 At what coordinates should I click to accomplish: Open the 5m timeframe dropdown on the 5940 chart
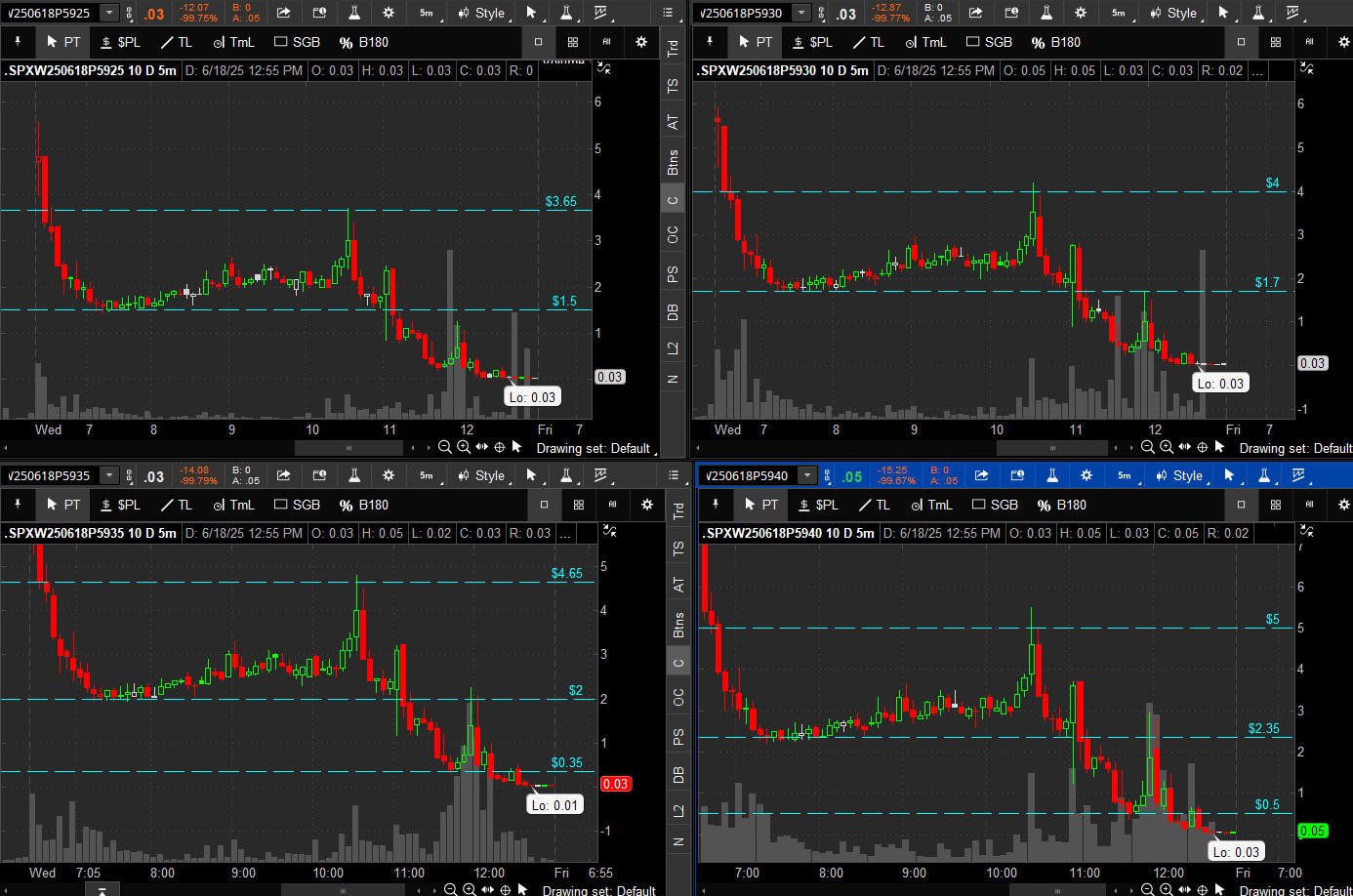(x=1125, y=475)
